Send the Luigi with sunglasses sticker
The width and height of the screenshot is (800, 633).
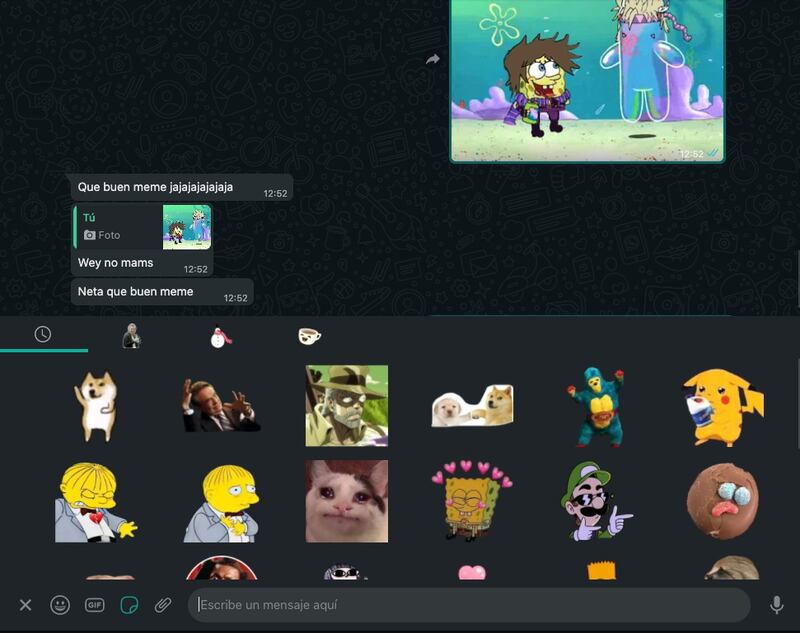(596, 501)
